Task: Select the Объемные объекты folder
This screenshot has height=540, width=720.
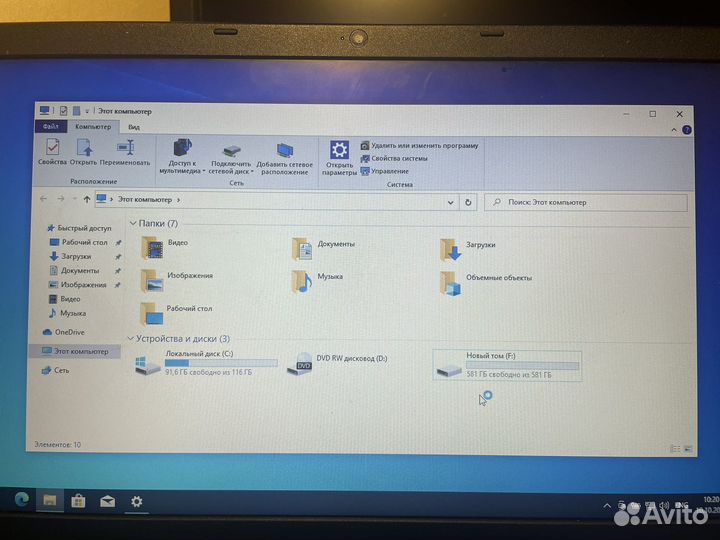Action: click(x=485, y=283)
